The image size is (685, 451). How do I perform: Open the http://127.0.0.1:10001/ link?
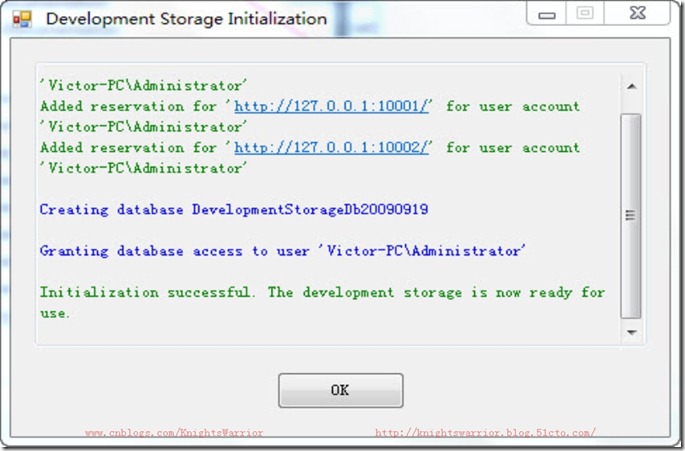[332, 106]
